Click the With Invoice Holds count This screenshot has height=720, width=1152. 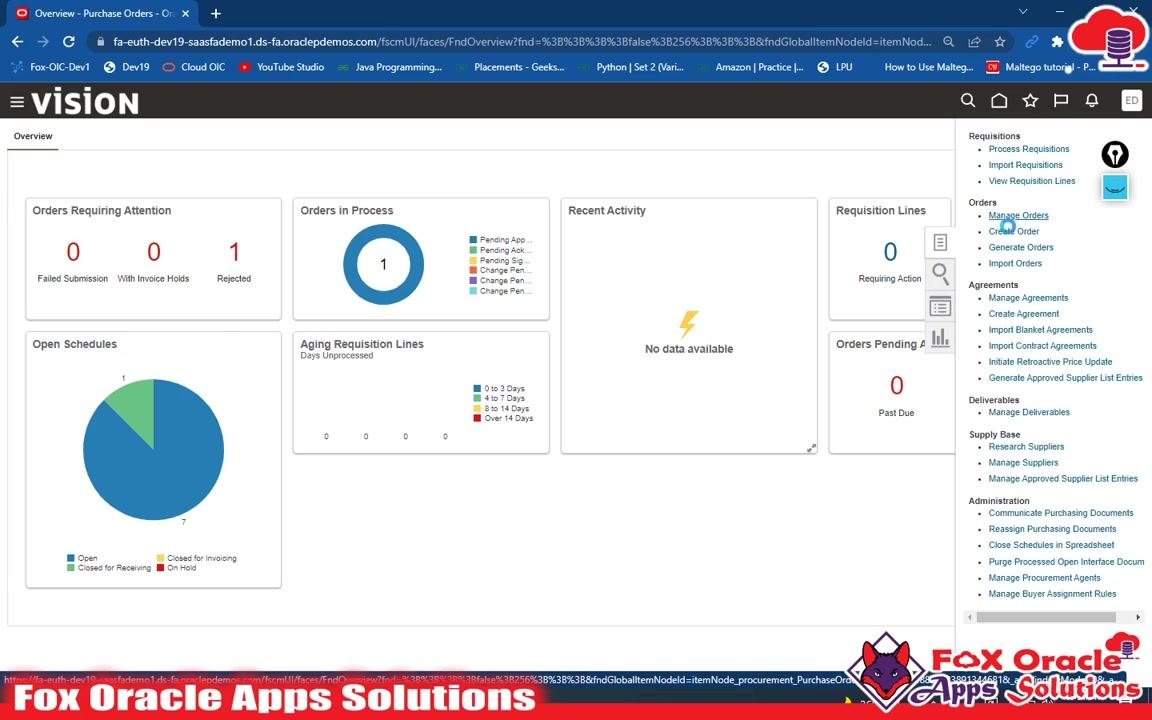click(154, 253)
